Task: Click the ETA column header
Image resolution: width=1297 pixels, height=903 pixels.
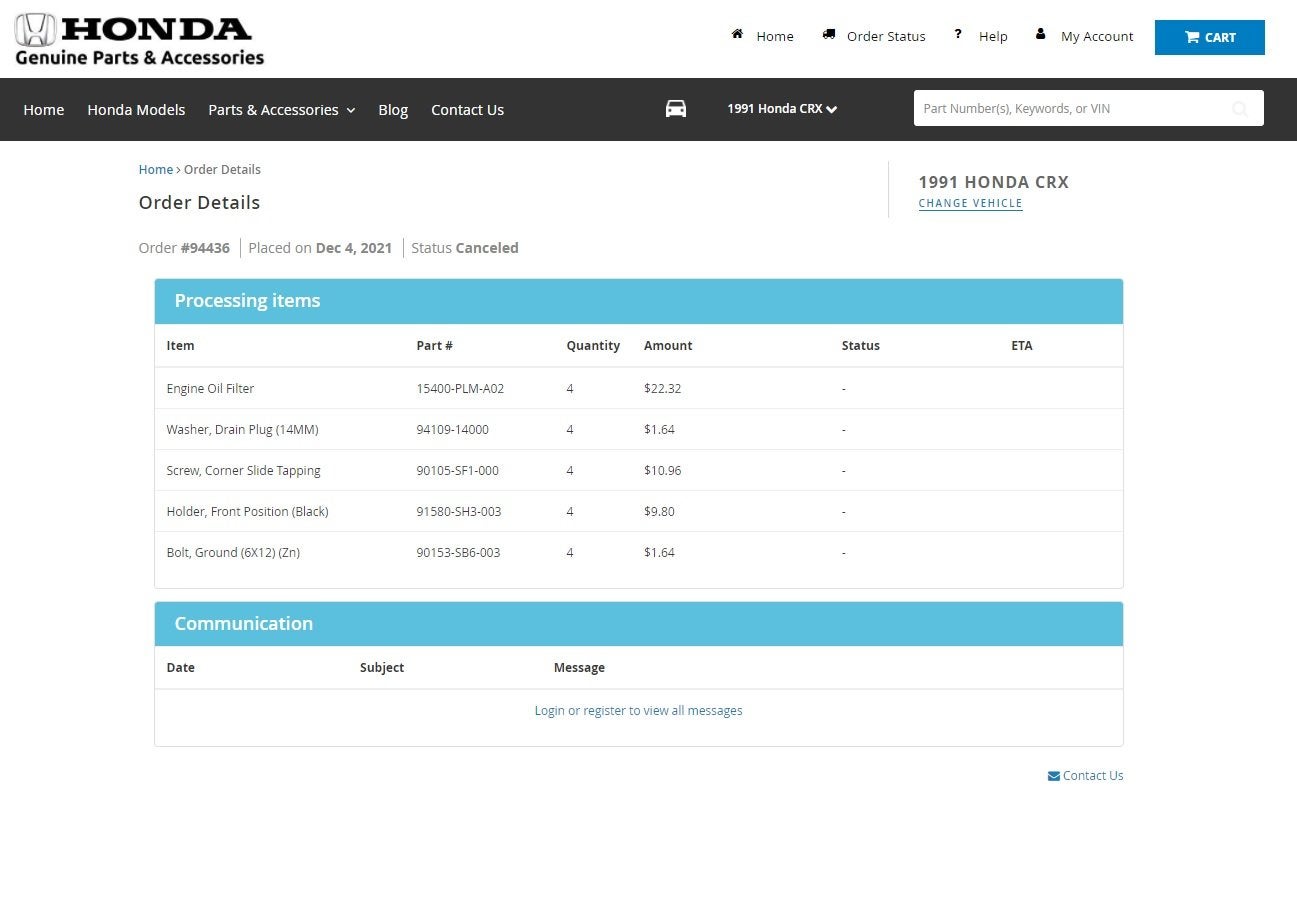Action: [1022, 346]
